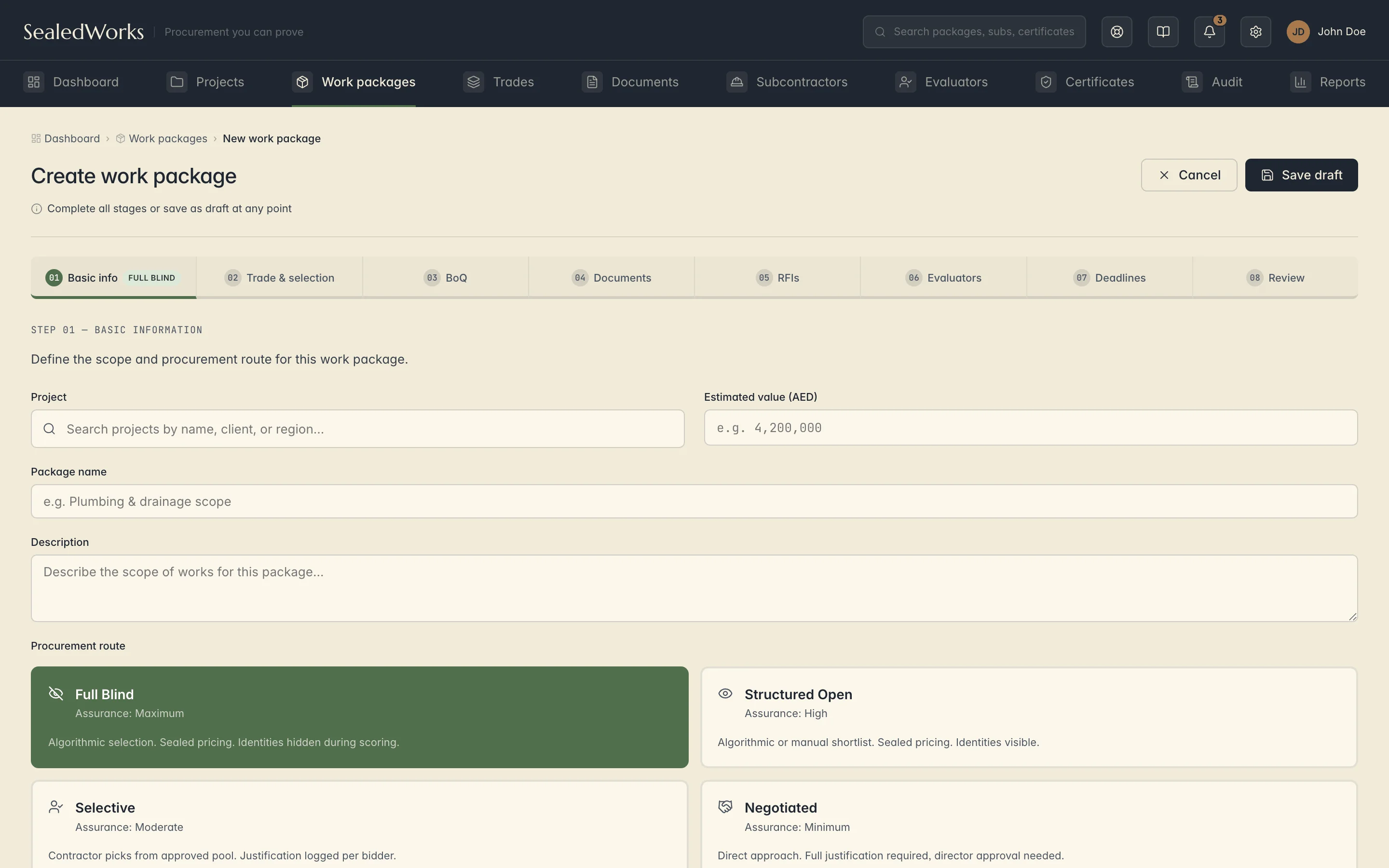Viewport: 1389px width, 868px height.
Task: Click the info icon beside stage hint
Action: click(36, 209)
